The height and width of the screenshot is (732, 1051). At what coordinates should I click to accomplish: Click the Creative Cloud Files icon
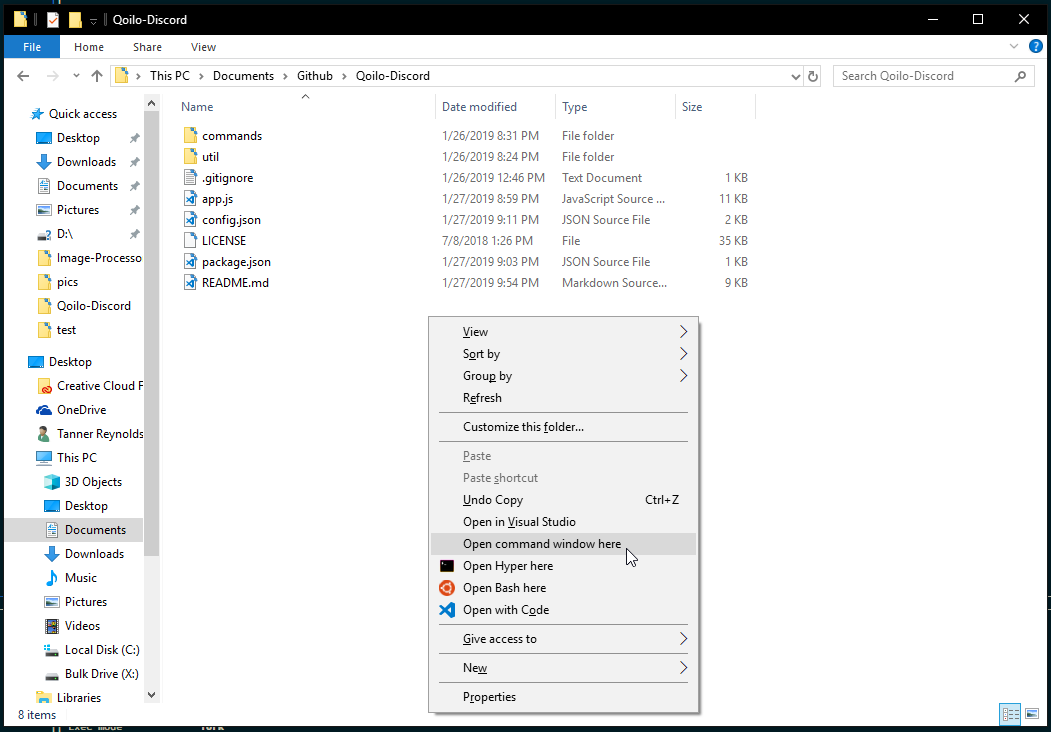pyautogui.click(x=44, y=386)
